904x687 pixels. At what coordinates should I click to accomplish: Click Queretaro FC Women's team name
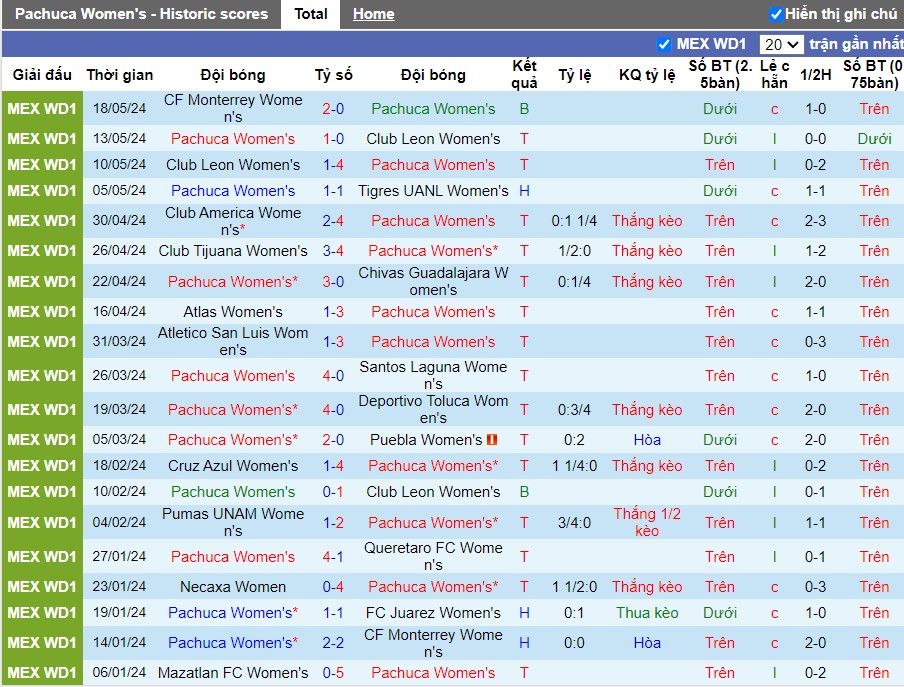(433, 556)
